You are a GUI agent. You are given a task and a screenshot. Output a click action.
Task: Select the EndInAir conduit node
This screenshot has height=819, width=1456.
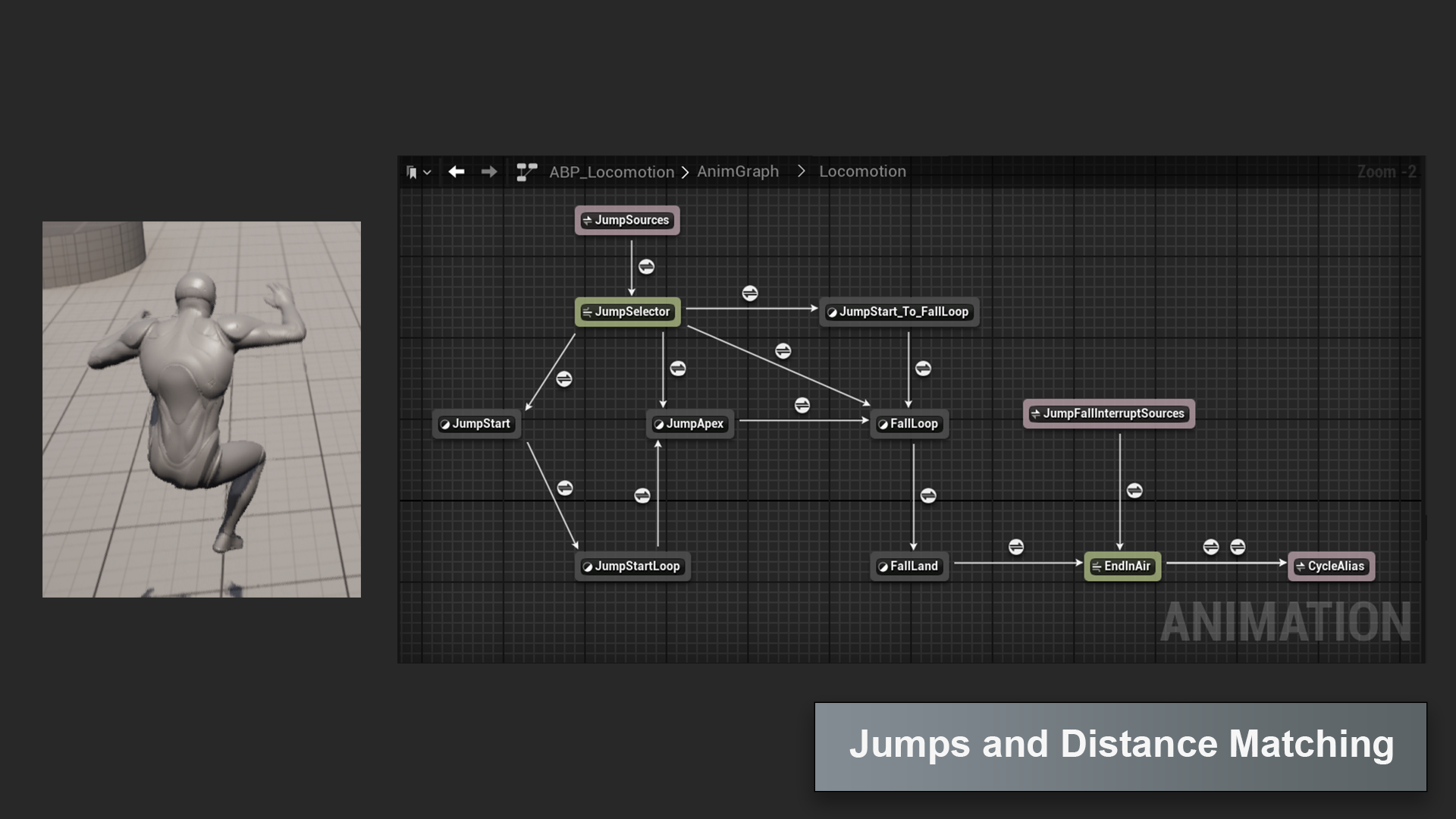(x=1122, y=566)
